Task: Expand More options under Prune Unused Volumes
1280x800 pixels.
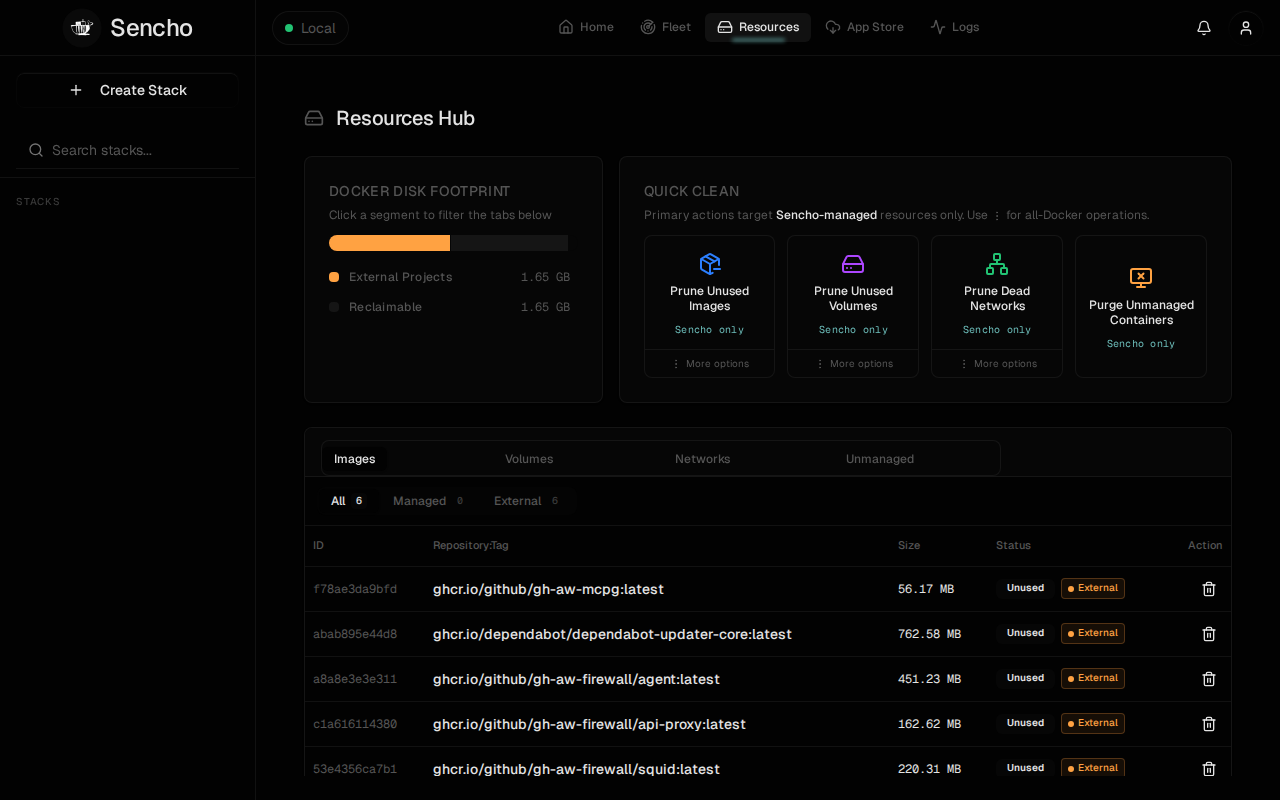Action: pos(853,364)
